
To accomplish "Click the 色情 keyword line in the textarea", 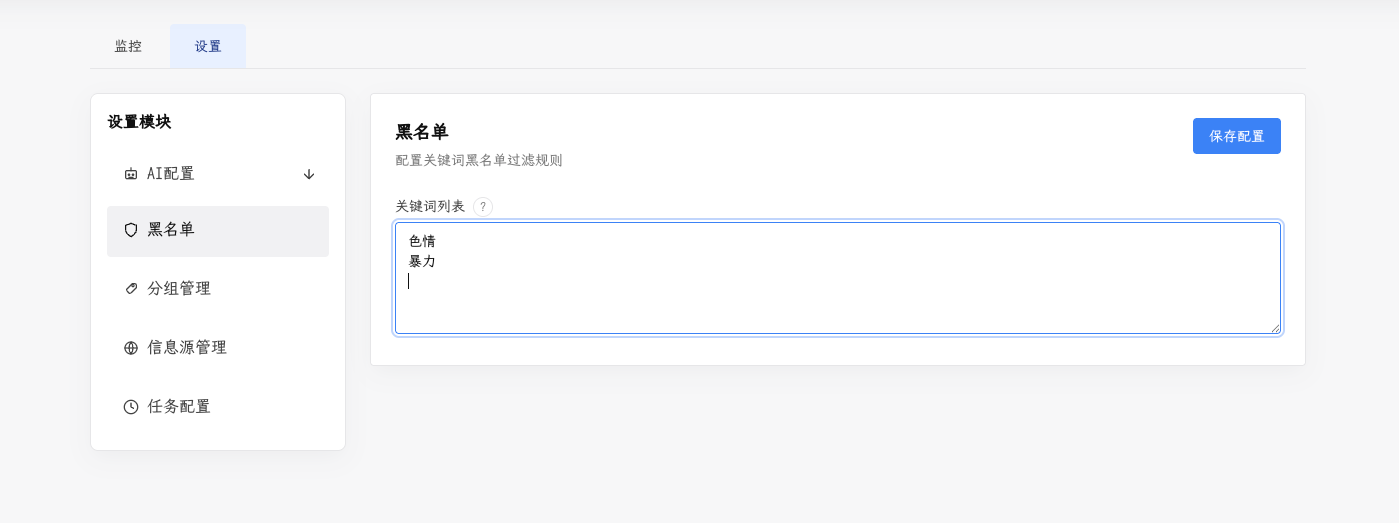I will [x=422, y=241].
